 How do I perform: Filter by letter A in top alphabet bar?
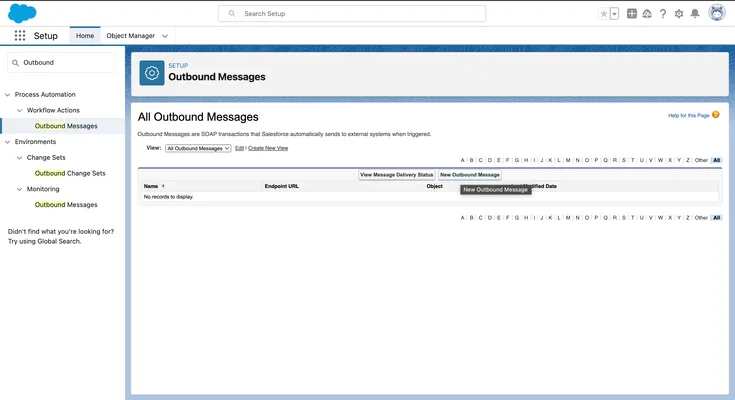click(x=462, y=160)
